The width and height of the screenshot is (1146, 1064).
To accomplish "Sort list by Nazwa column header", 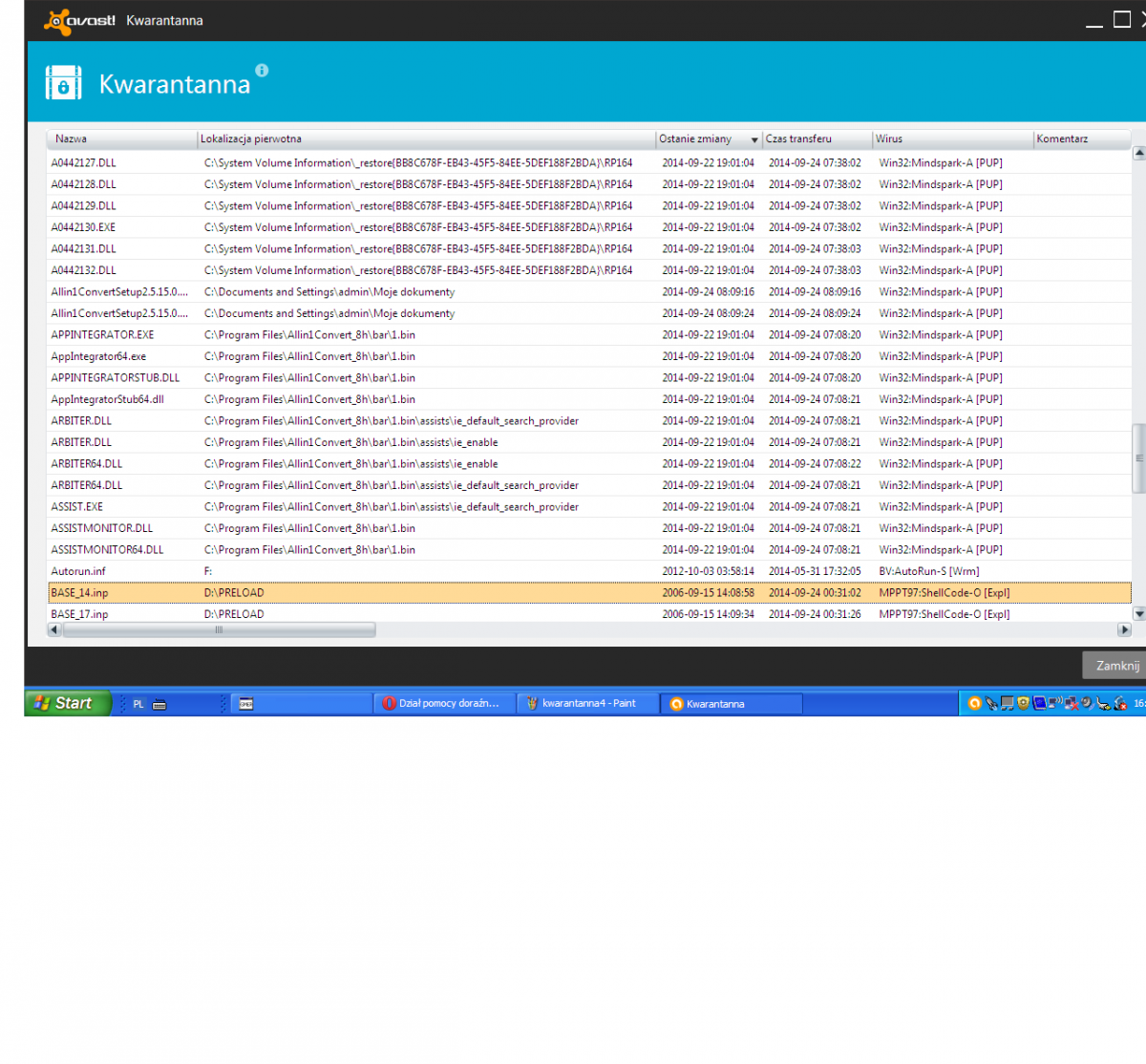I will [x=121, y=139].
